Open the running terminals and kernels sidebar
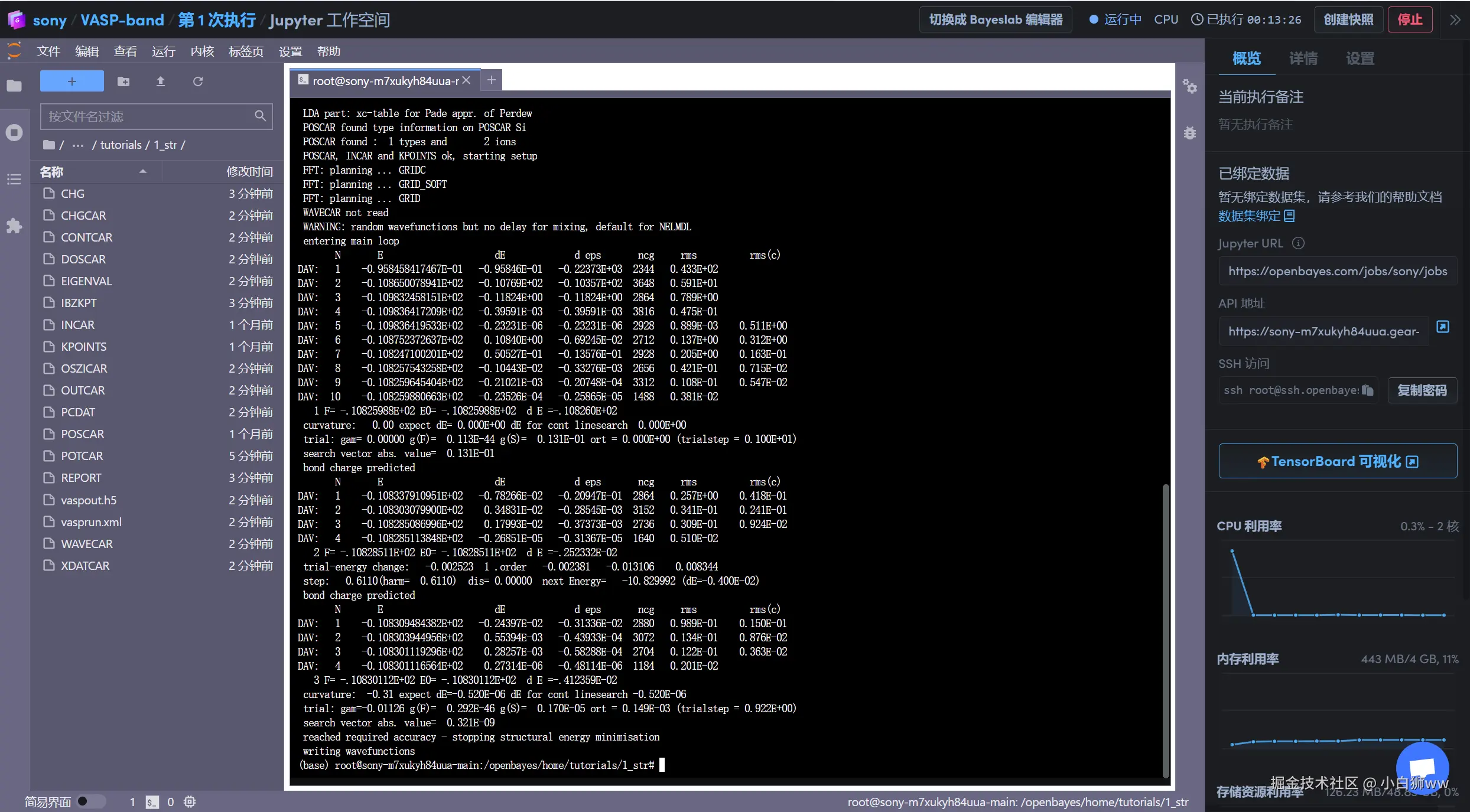The width and height of the screenshot is (1470, 812). (14, 132)
